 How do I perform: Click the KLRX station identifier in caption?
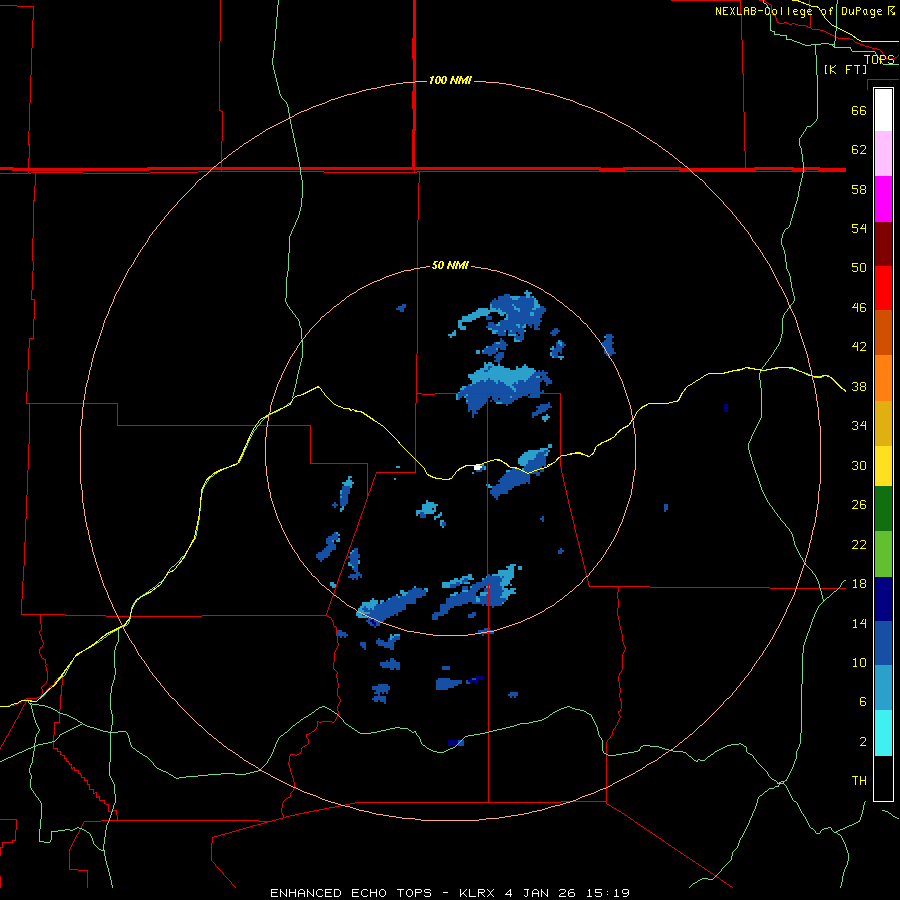point(478,893)
